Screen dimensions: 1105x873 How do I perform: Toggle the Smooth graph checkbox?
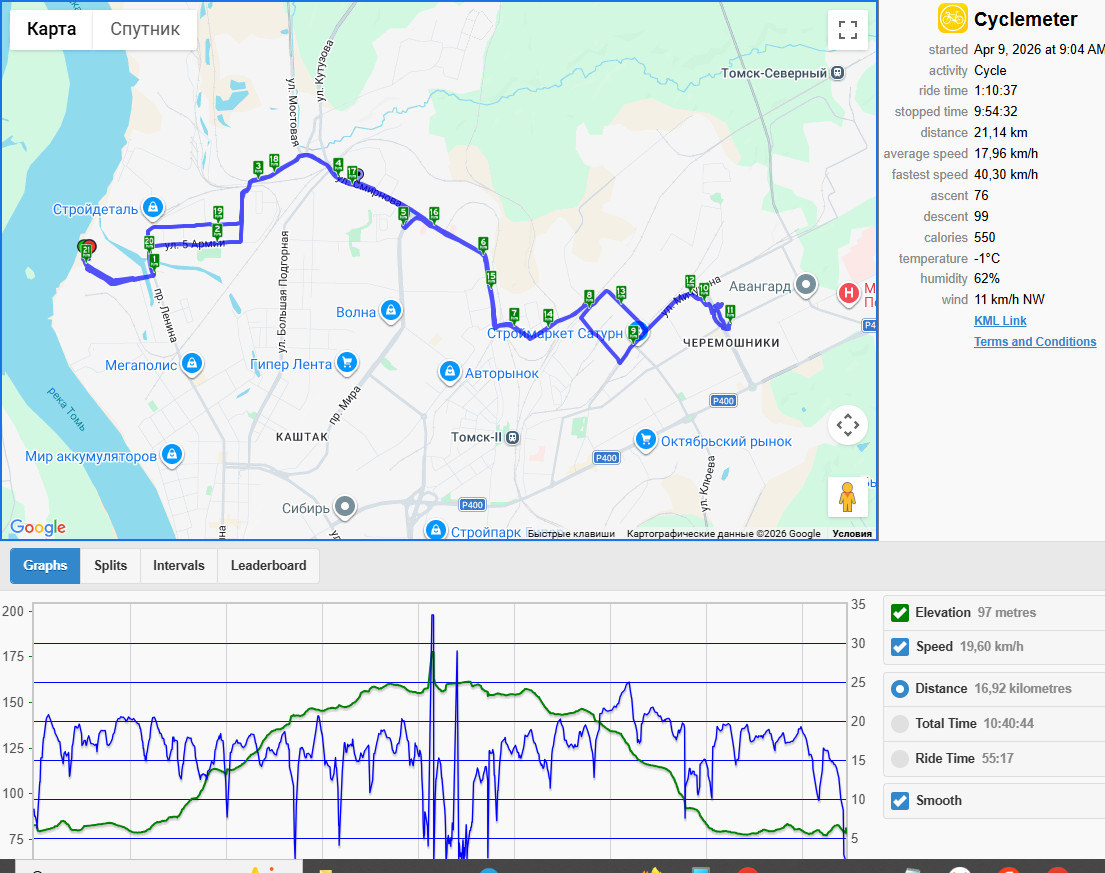(900, 800)
